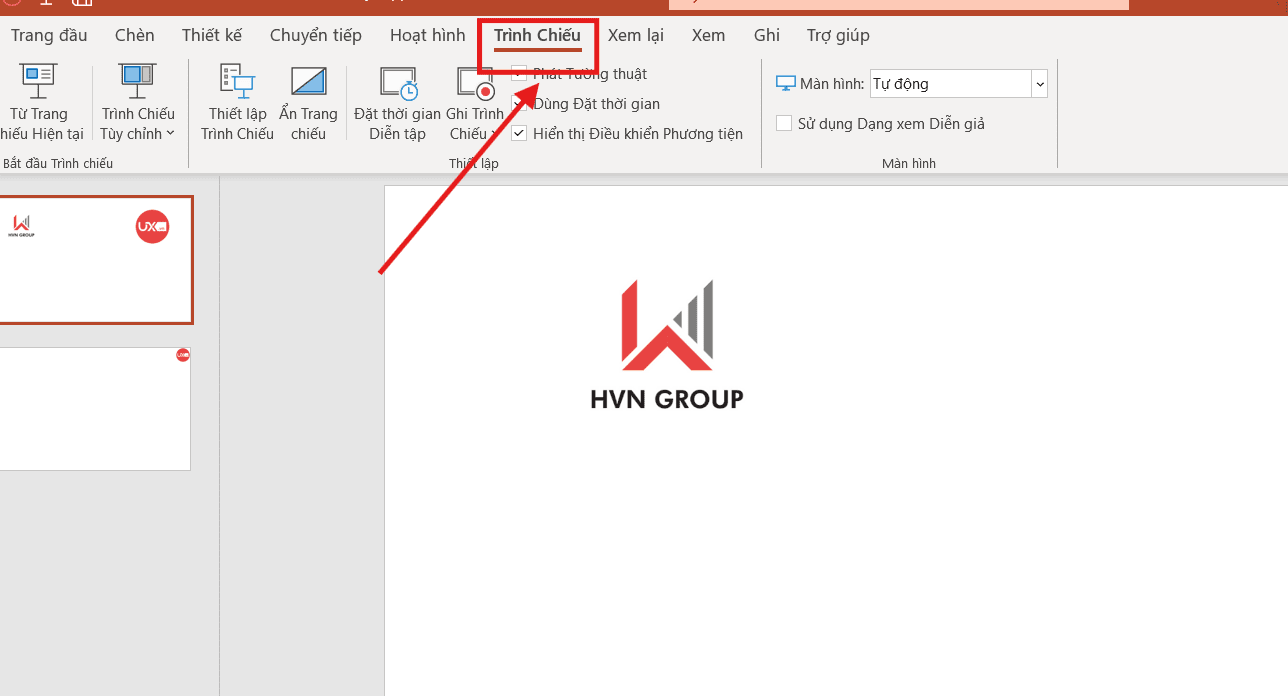Enable Sử dụng Dạng xem Diễn giả

click(x=783, y=122)
